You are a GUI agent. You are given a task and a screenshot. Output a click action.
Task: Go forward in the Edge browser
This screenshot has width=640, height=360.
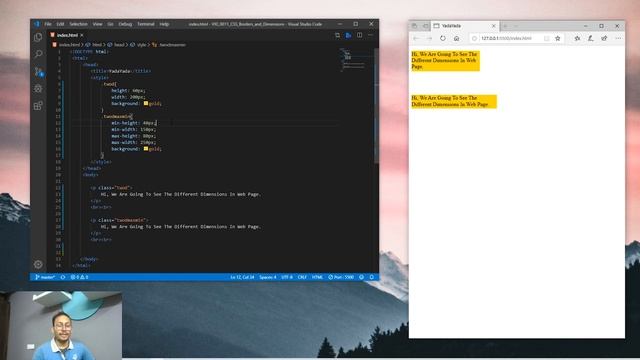pyautogui.click(x=429, y=38)
